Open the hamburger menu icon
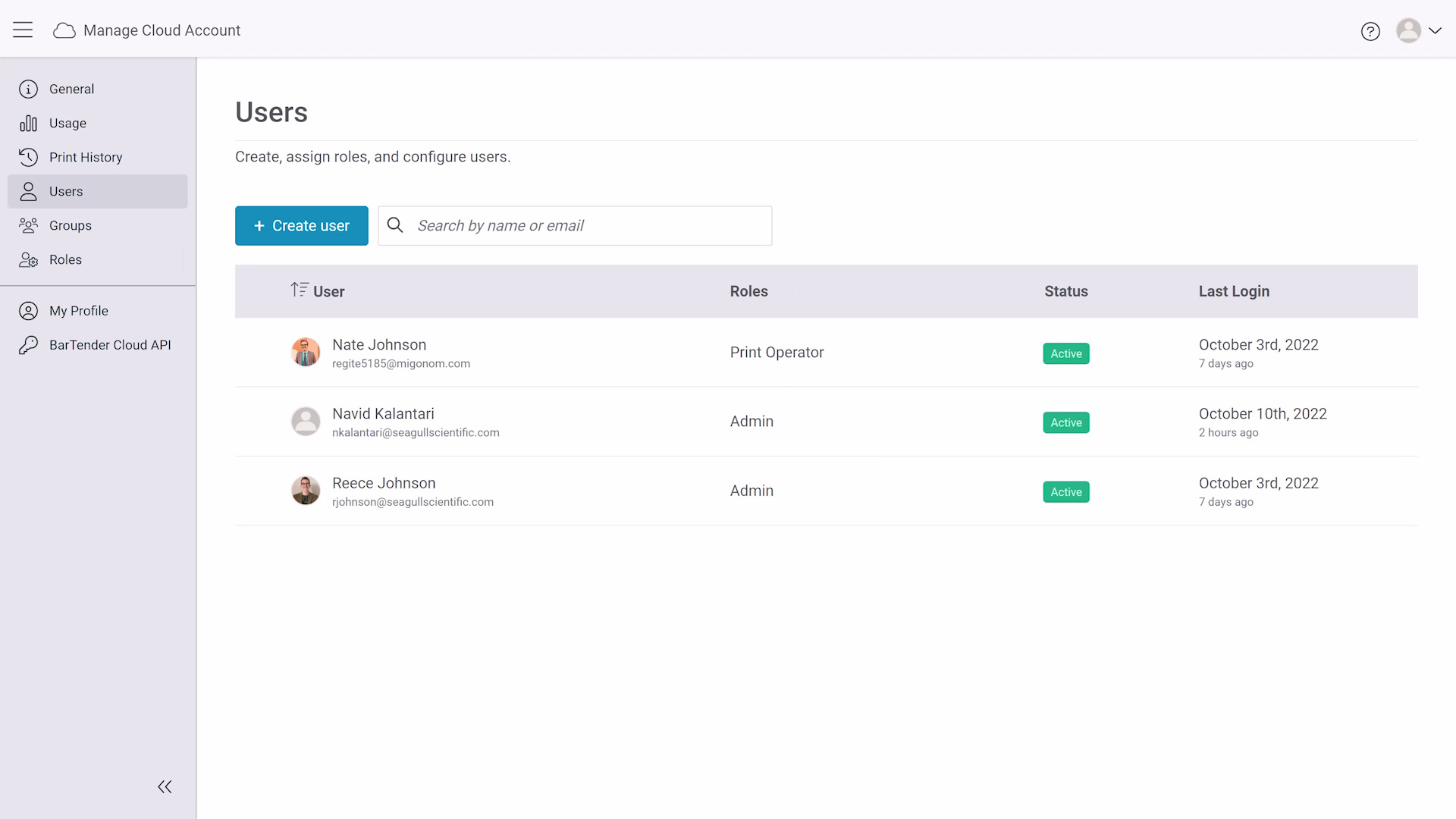1456x819 pixels. click(23, 30)
